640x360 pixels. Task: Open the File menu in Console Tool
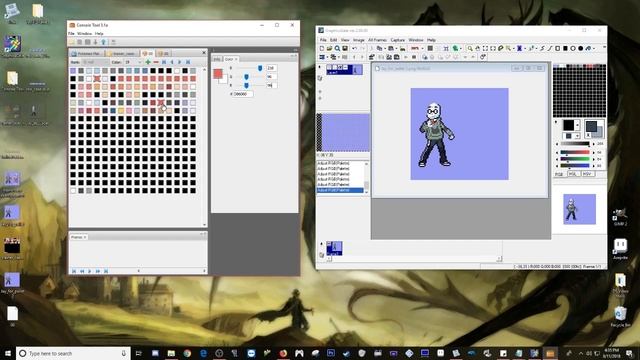click(x=71, y=33)
